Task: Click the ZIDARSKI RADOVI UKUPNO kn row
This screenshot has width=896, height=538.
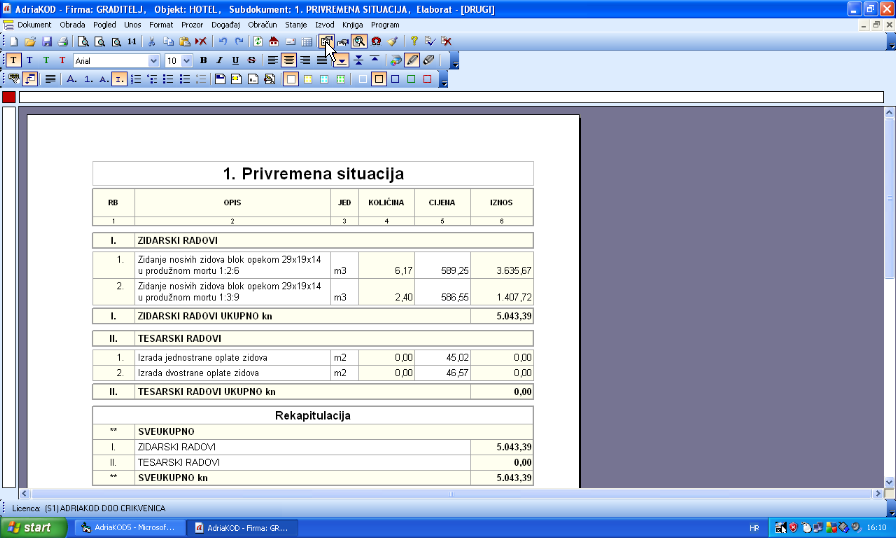Action: tap(313, 316)
